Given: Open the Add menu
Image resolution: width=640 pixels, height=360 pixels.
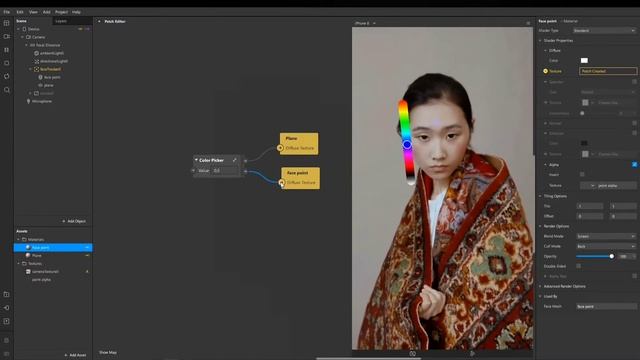Looking at the screenshot, I should tap(47, 12).
